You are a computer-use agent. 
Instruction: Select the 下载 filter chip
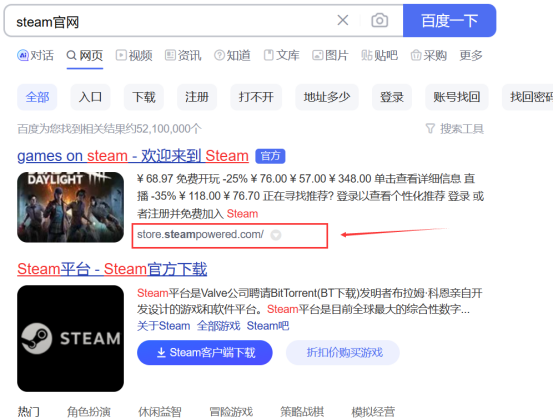[x=143, y=97]
